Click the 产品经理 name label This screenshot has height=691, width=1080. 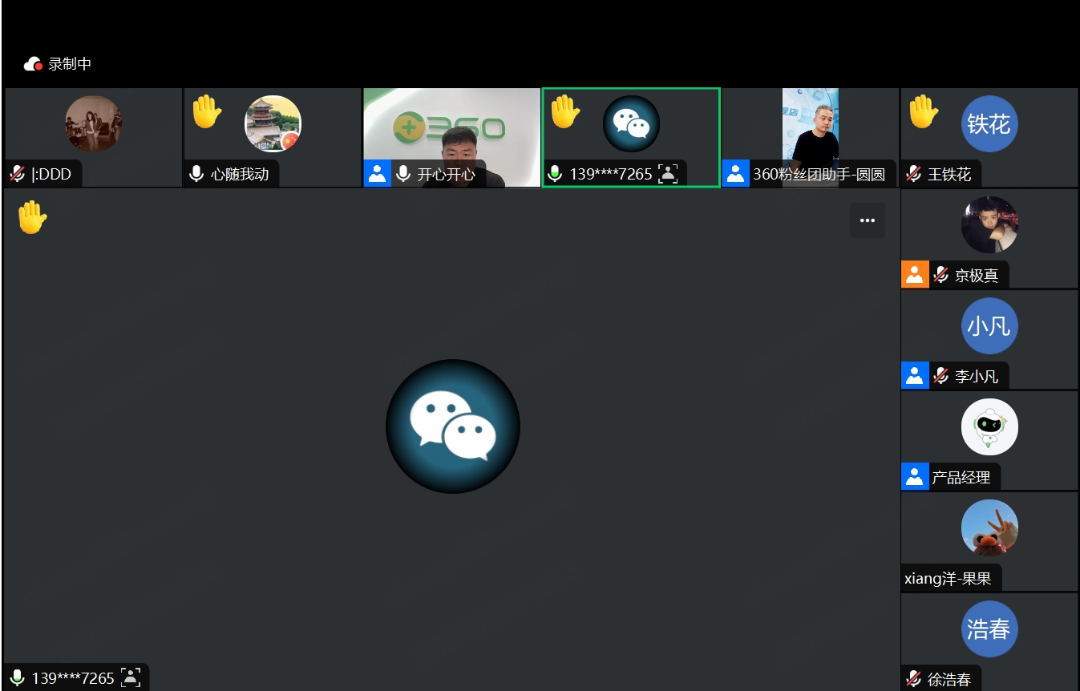pos(961,477)
